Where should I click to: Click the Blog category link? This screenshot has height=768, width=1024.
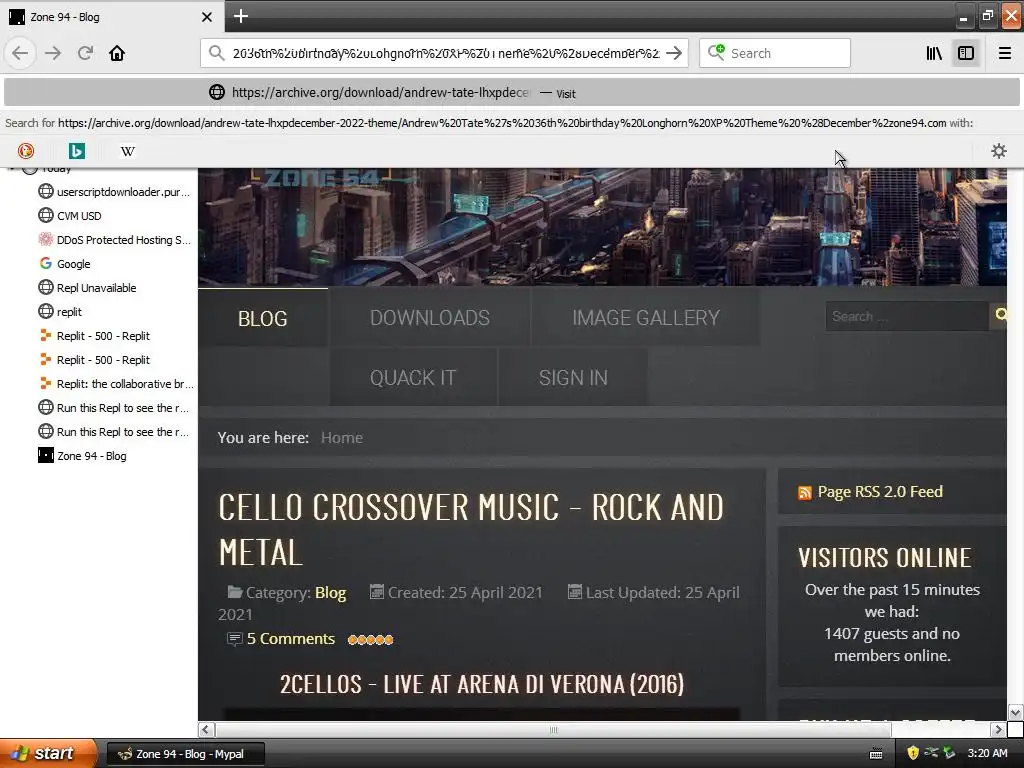330,592
